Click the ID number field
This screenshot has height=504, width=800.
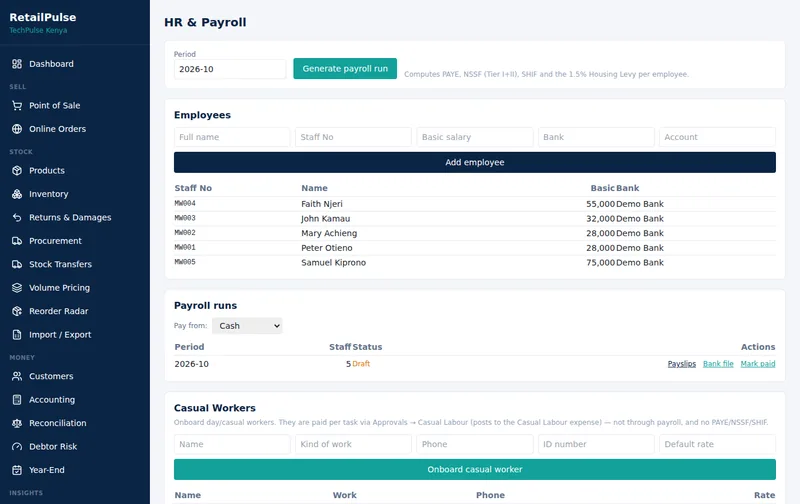(596, 444)
